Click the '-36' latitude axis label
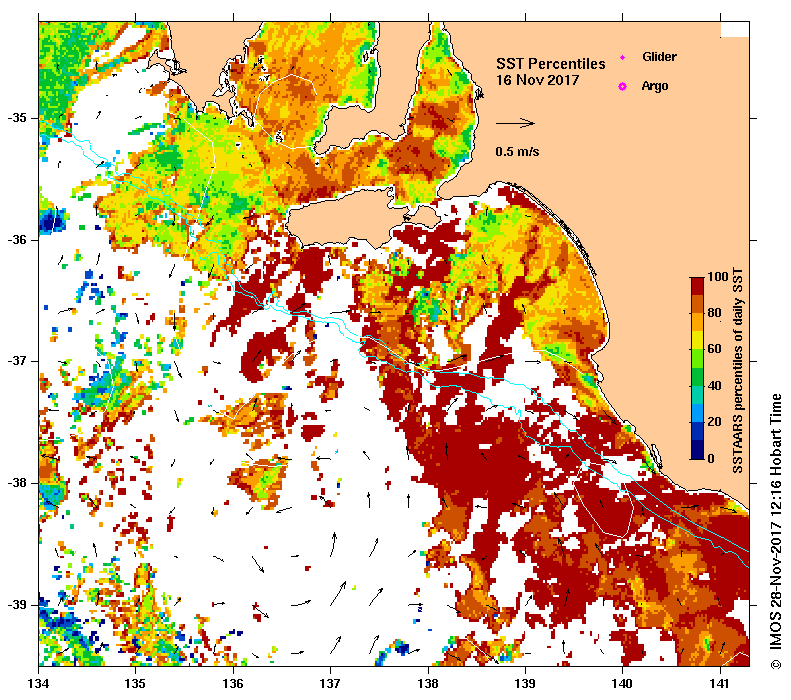 pyautogui.click(x=18, y=240)
